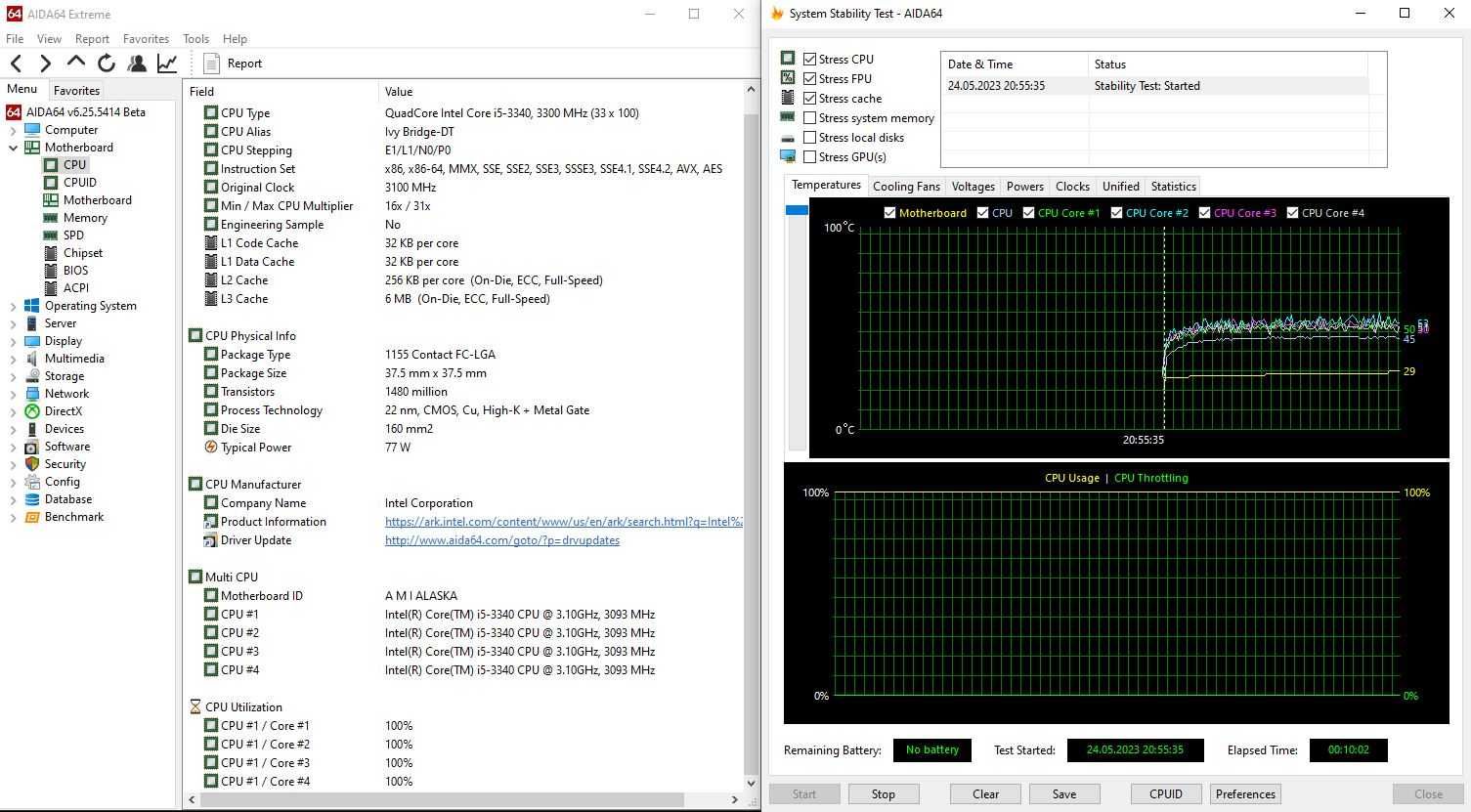Click the Security shield icon in the tree
This screenshot has width=1471, height=812.
pos(32,464)
